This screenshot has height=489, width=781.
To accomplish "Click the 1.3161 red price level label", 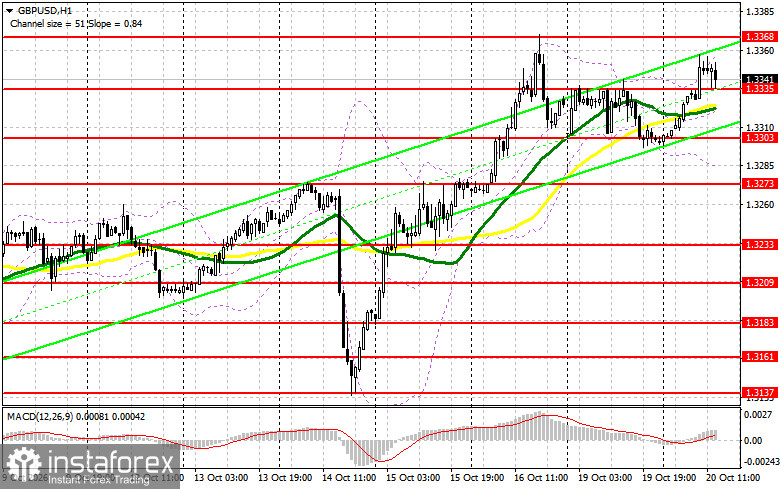I will coord(759,357).
